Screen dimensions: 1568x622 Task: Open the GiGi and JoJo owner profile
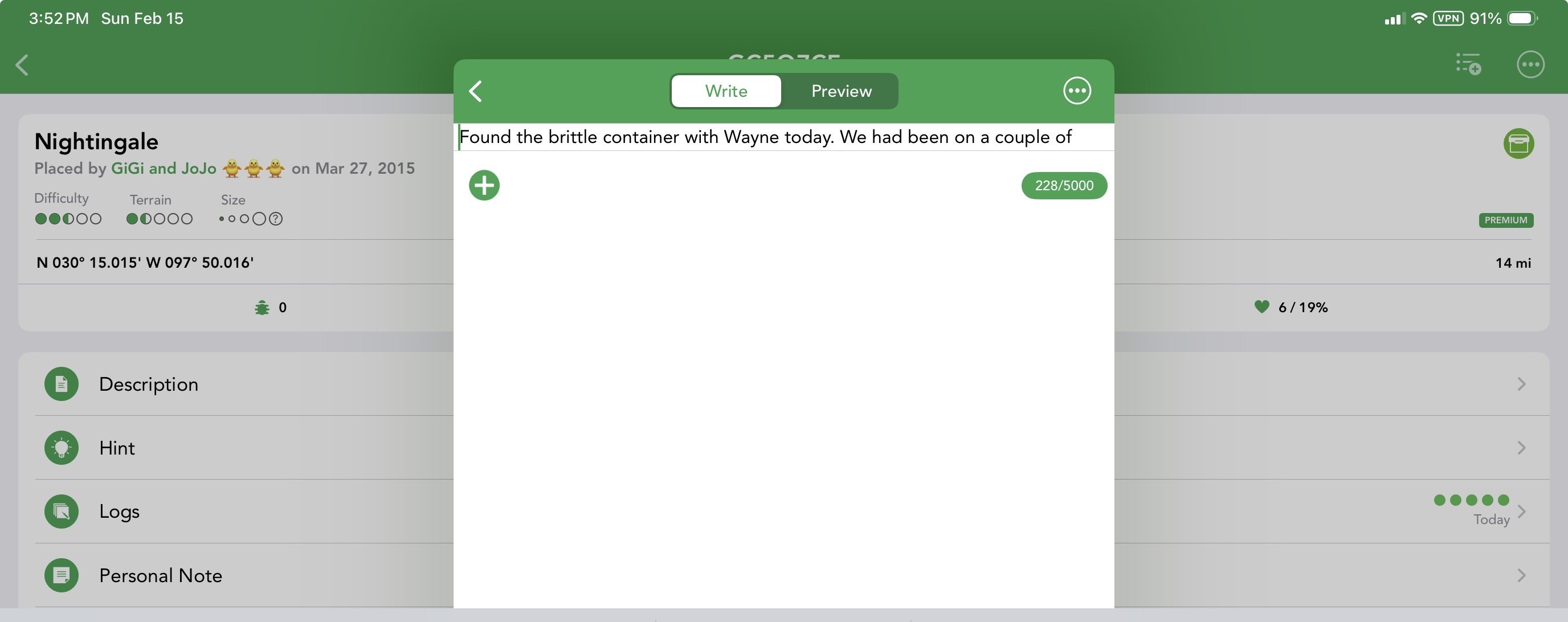coord(163,169)
